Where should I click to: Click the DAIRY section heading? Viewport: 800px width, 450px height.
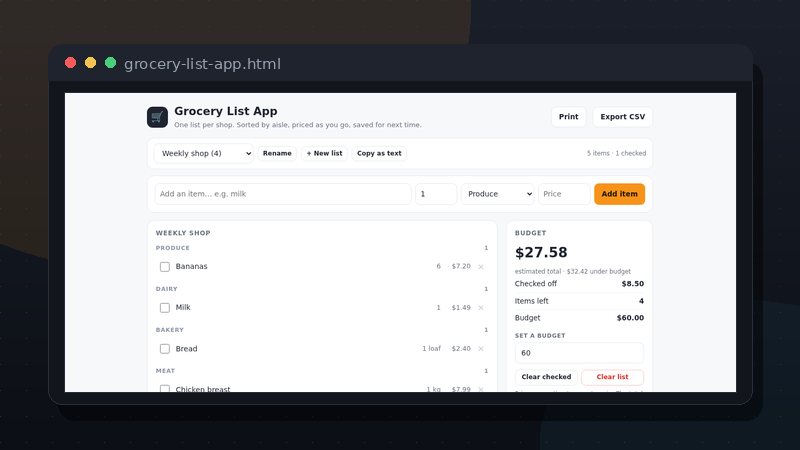point(166,289)
